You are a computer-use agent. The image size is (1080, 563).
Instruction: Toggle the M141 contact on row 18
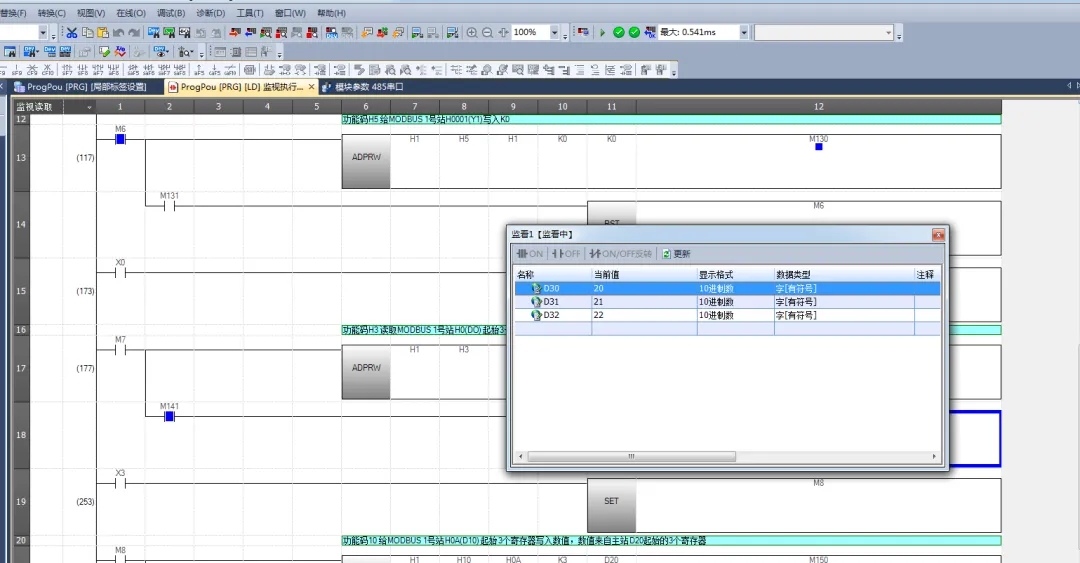[169, 416]
